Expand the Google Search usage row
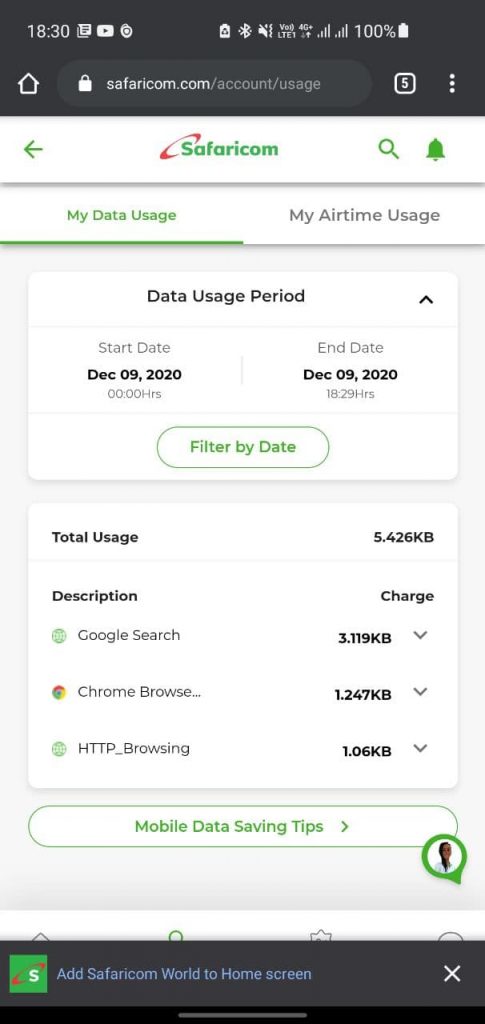 (420, 635)
